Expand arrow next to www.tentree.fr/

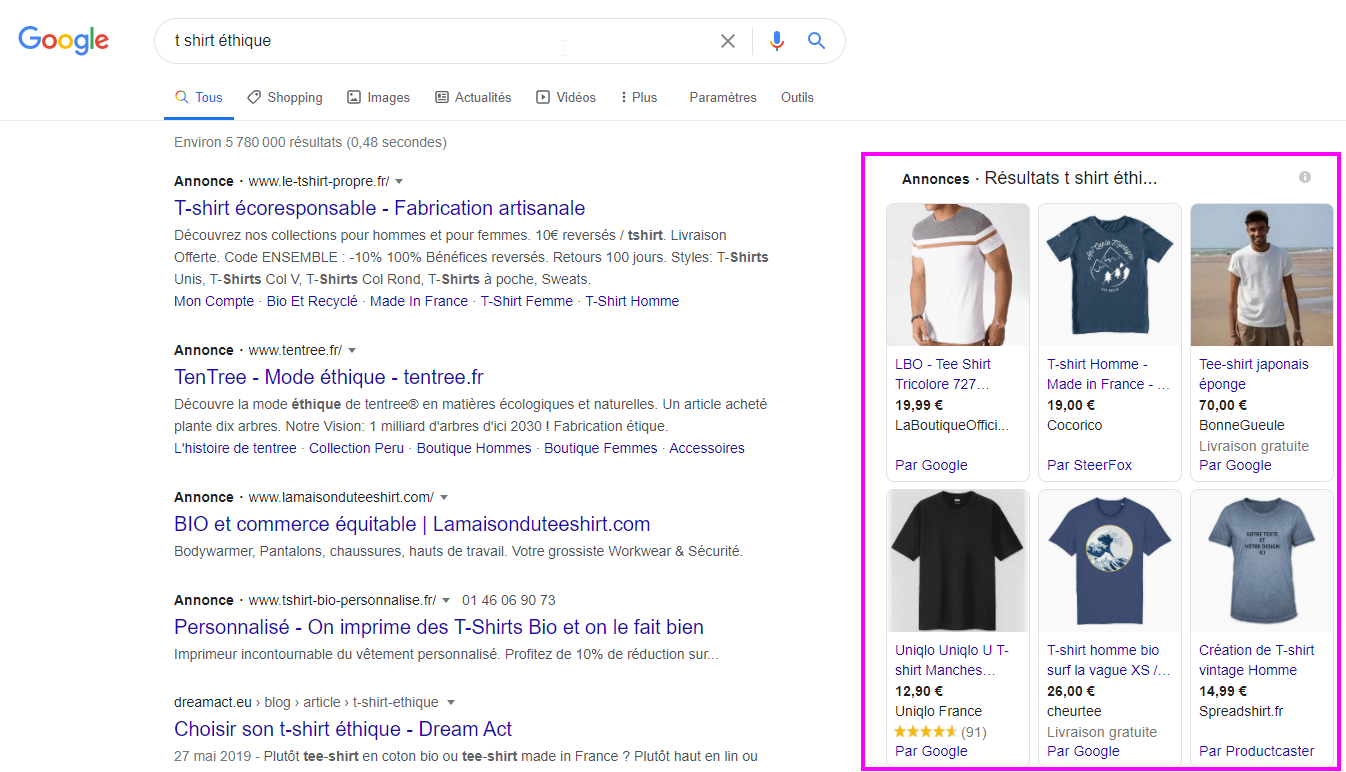pyautogui.click(x=352, y=351)
